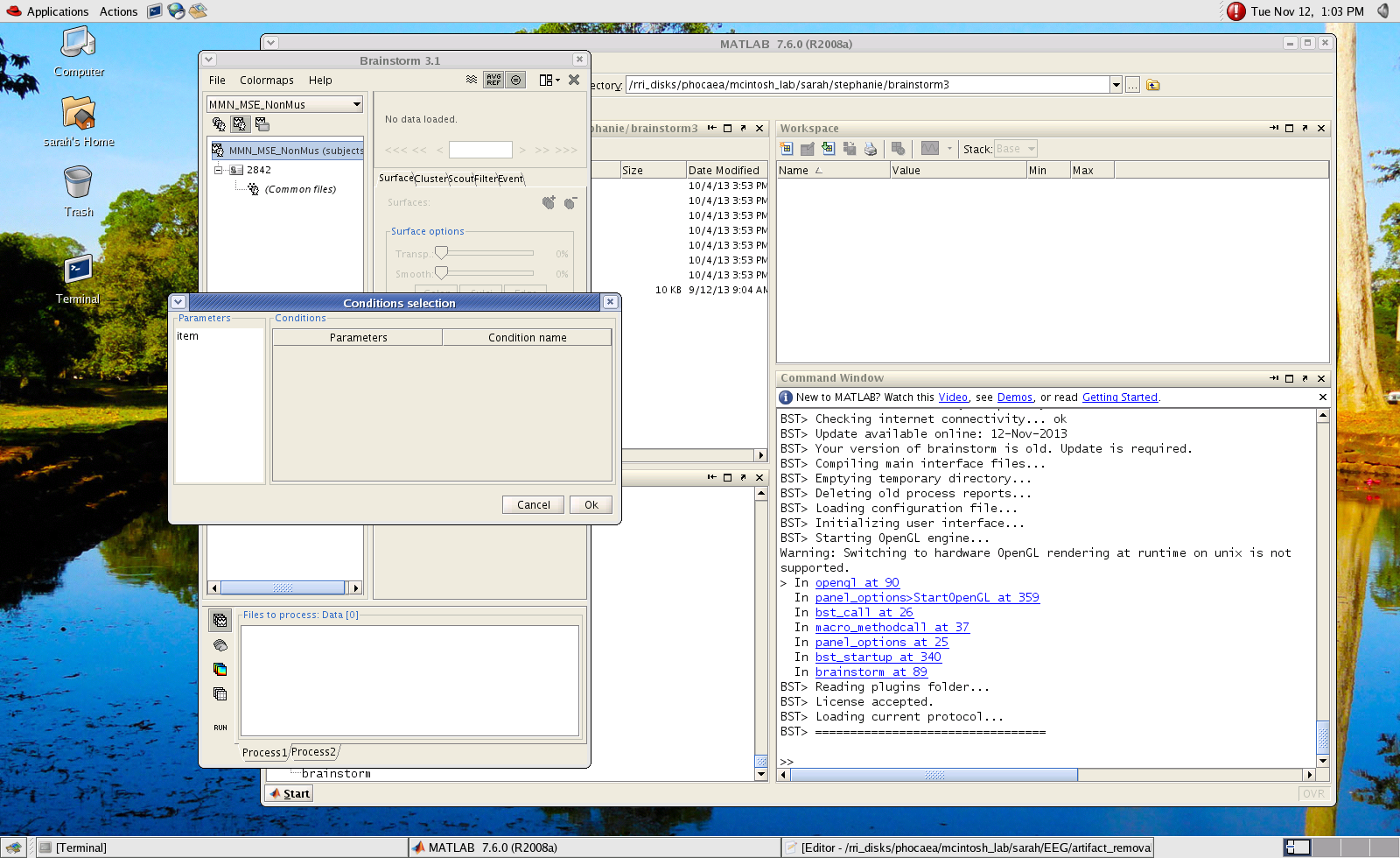Open the plot selection dropdown in Workspace toolbar

949,149
